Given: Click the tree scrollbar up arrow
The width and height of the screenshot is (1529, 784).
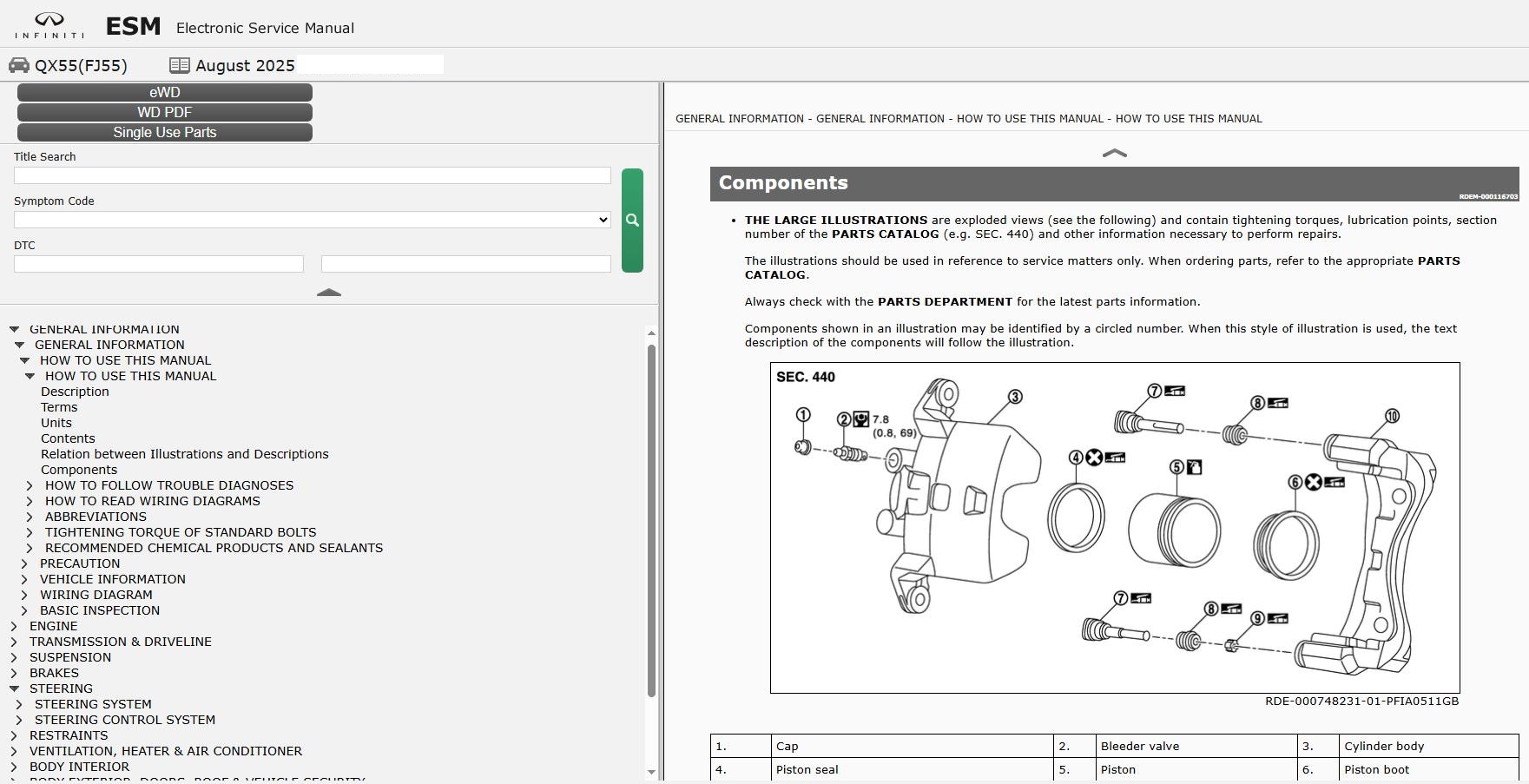Looking at the screenshot, I should (x=651, y=333).
